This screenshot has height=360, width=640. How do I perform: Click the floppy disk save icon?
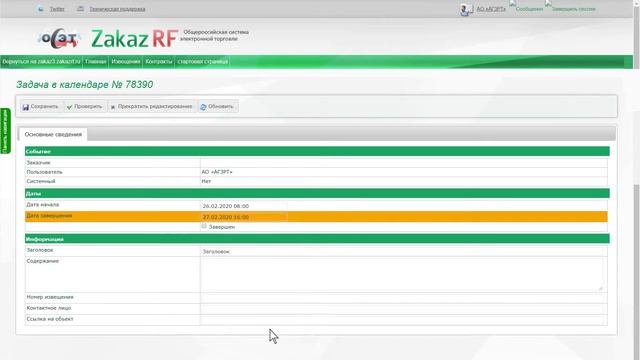click(26, 107)
